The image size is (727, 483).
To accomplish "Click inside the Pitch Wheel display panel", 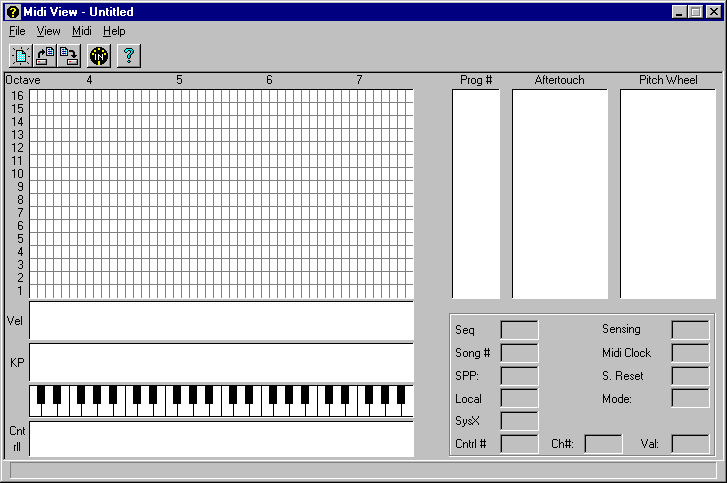I will pyautogui.click(x=667, y=194).
